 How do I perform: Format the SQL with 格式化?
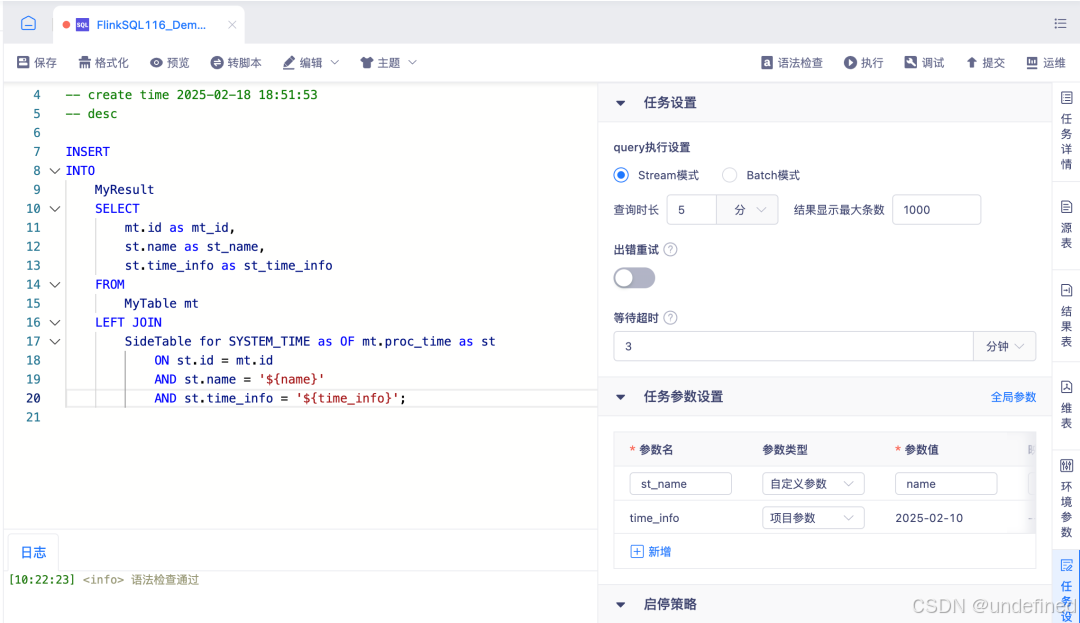103,63
